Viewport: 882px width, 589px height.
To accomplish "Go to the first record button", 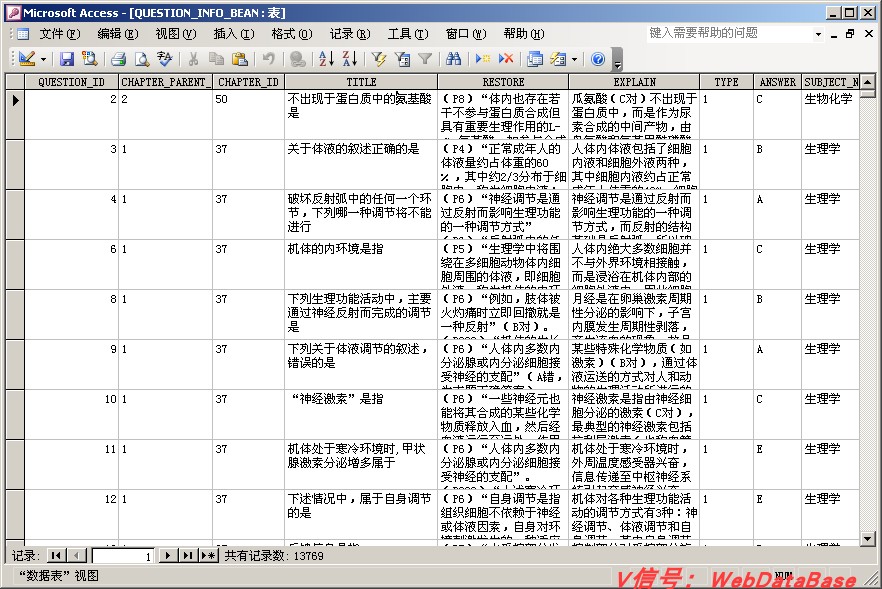I will point(56,556).
